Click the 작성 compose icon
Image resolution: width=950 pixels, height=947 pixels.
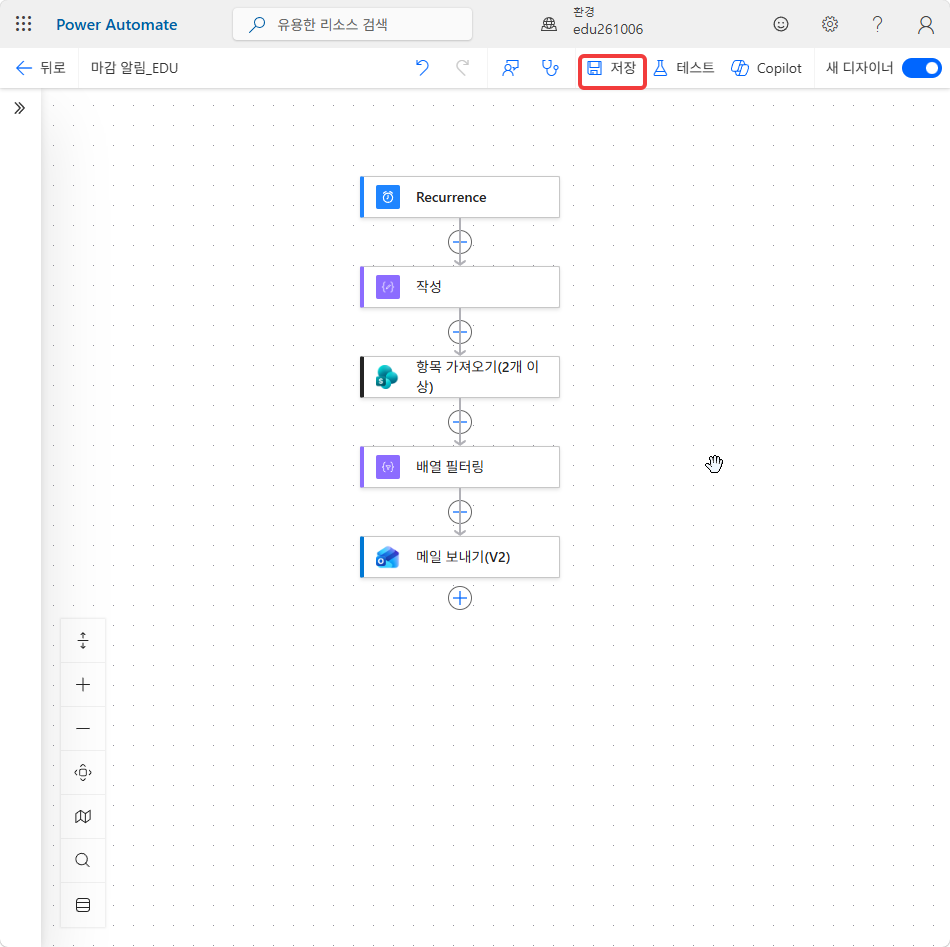[388, 287]
